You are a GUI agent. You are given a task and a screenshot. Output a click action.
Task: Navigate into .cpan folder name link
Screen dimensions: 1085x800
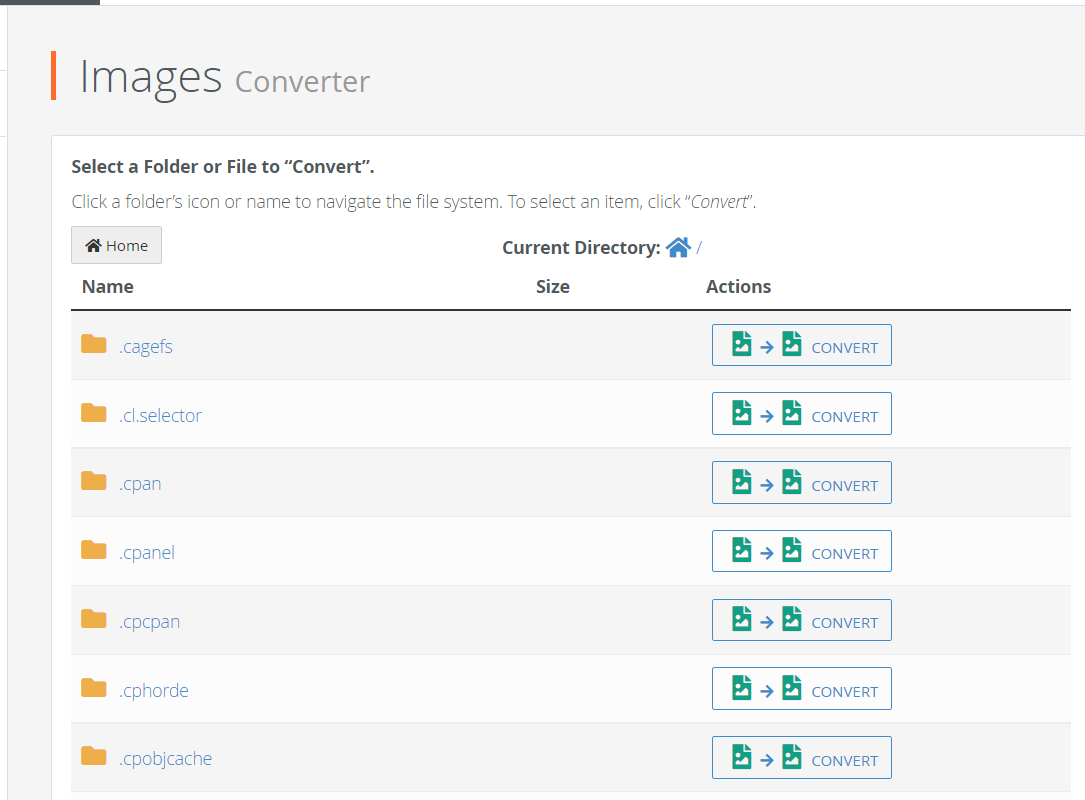click(140, 484)
